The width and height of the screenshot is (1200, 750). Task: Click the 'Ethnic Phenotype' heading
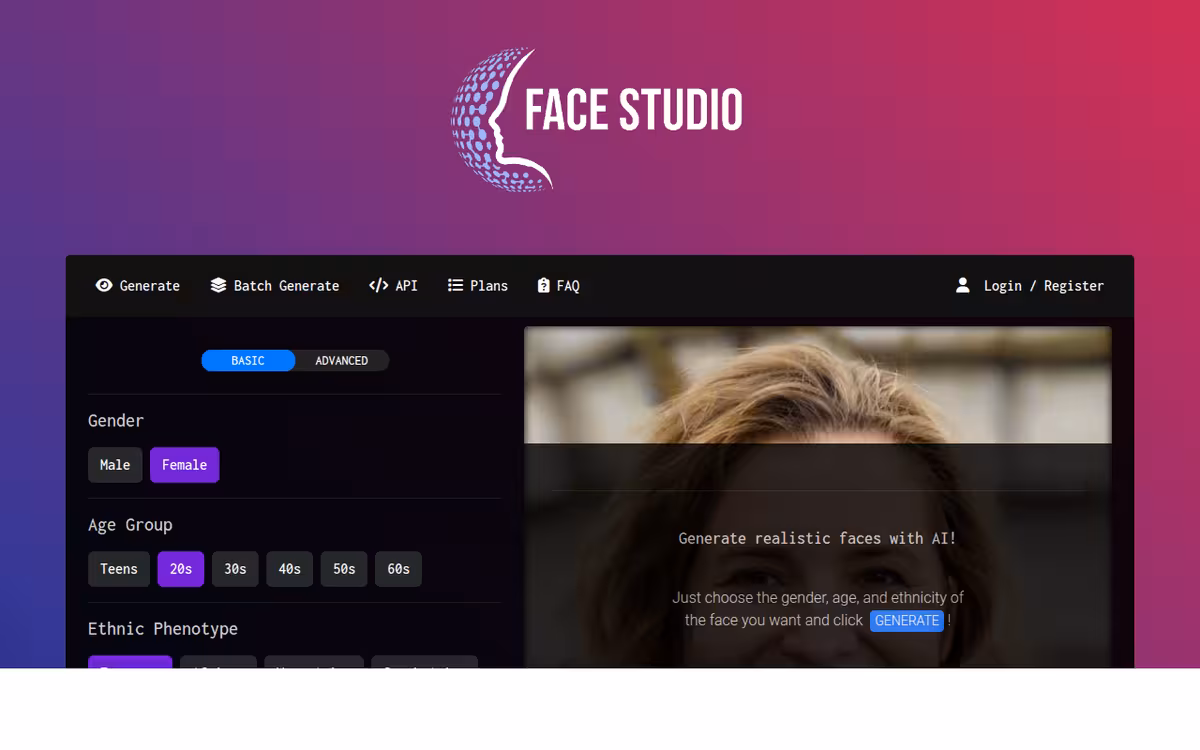163,629
